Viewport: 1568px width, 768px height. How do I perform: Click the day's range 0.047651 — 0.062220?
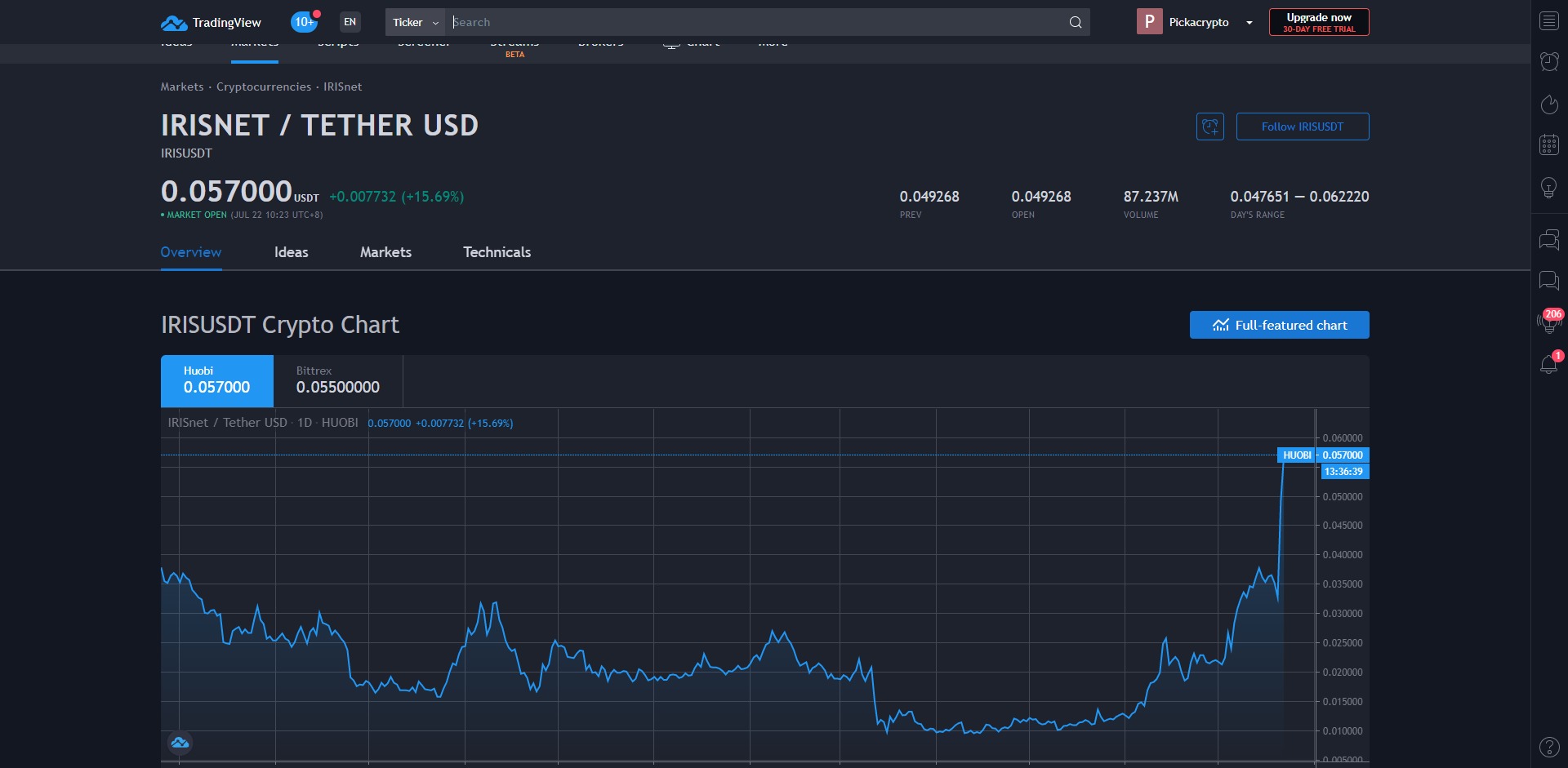pyautogui.click(x=1299, y=197)
